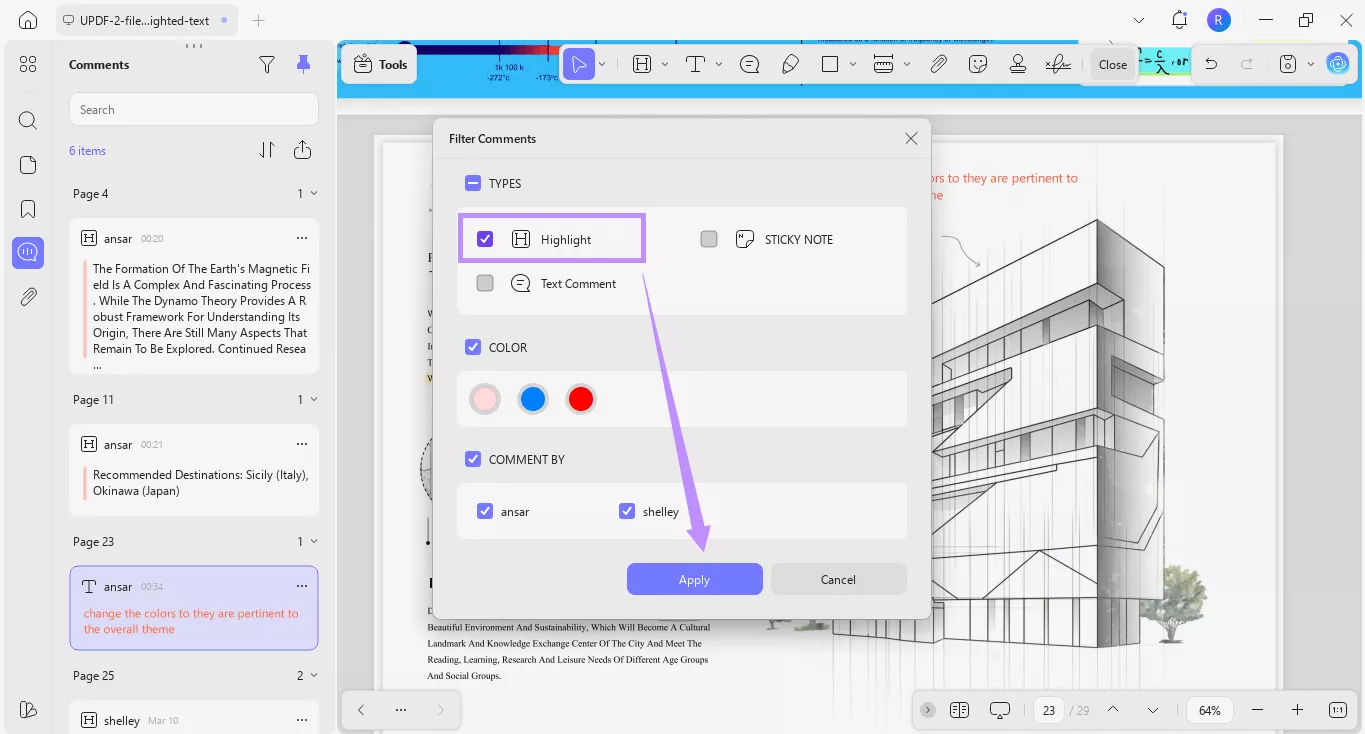The image size is (1365, 734).
Task: Select the Stamp tool
Action: [1017, 63]
